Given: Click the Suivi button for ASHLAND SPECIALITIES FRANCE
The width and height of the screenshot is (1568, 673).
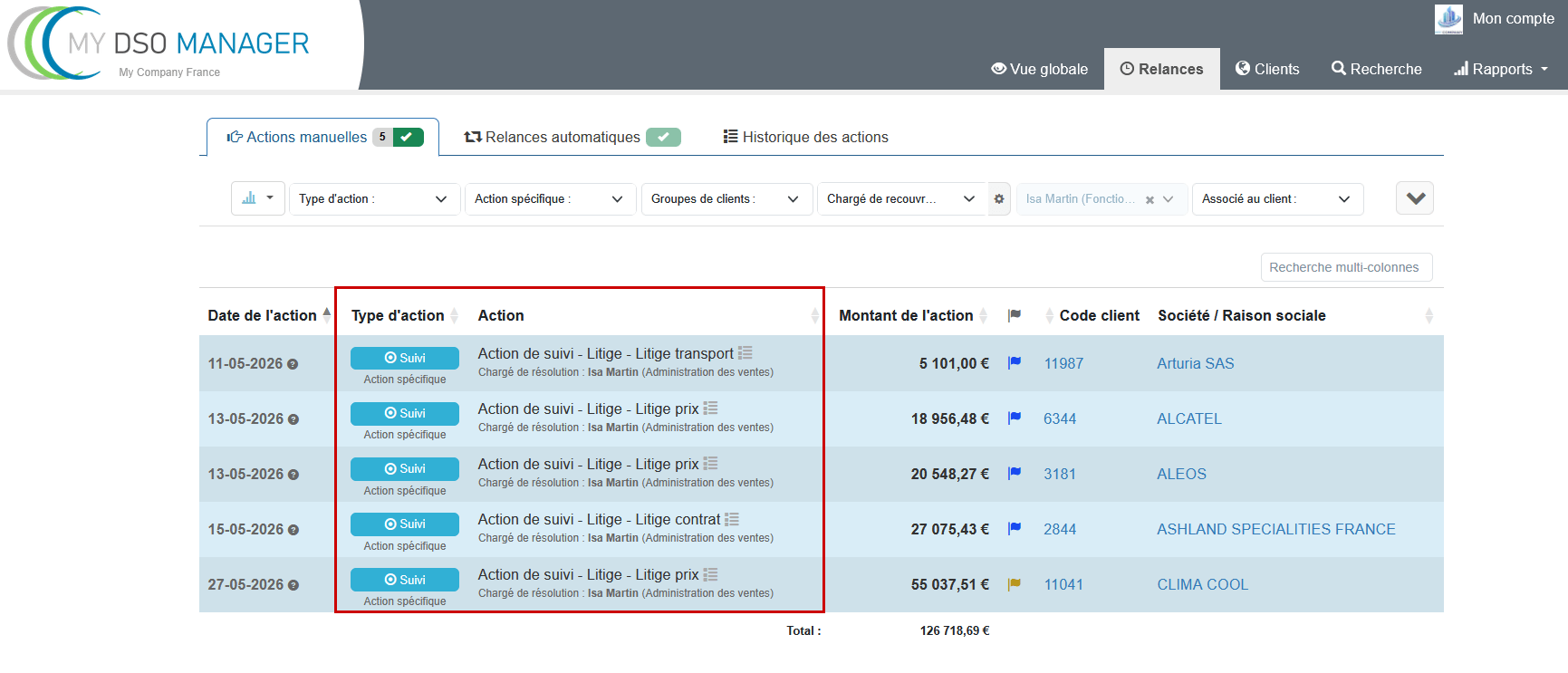Looking at the screenshot, I should [405, 524].
